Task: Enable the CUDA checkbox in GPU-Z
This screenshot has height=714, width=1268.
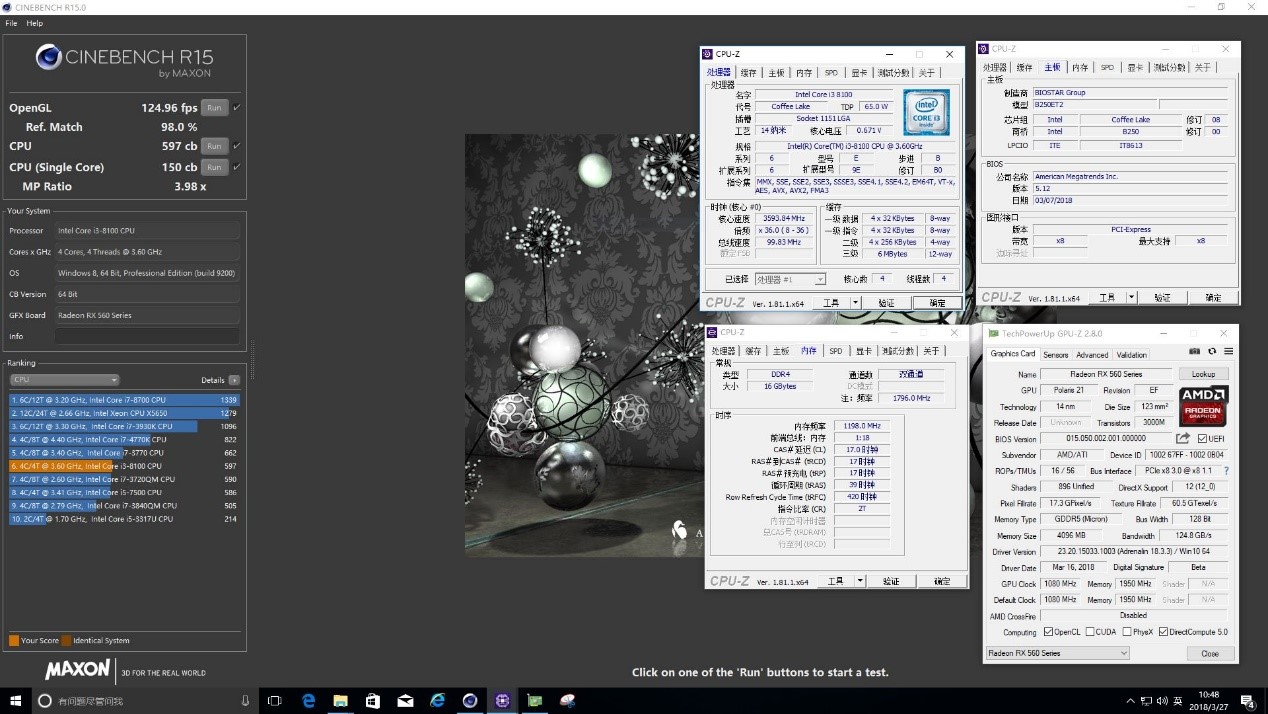Action: (1090, 631)
